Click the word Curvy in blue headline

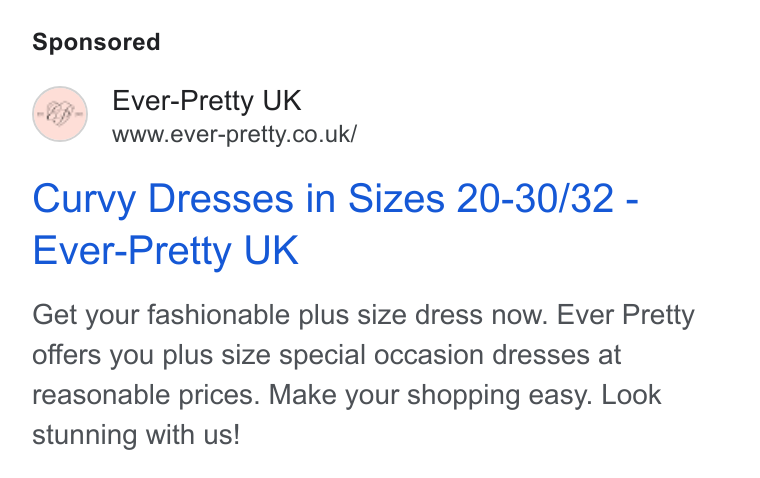point(84,200)
